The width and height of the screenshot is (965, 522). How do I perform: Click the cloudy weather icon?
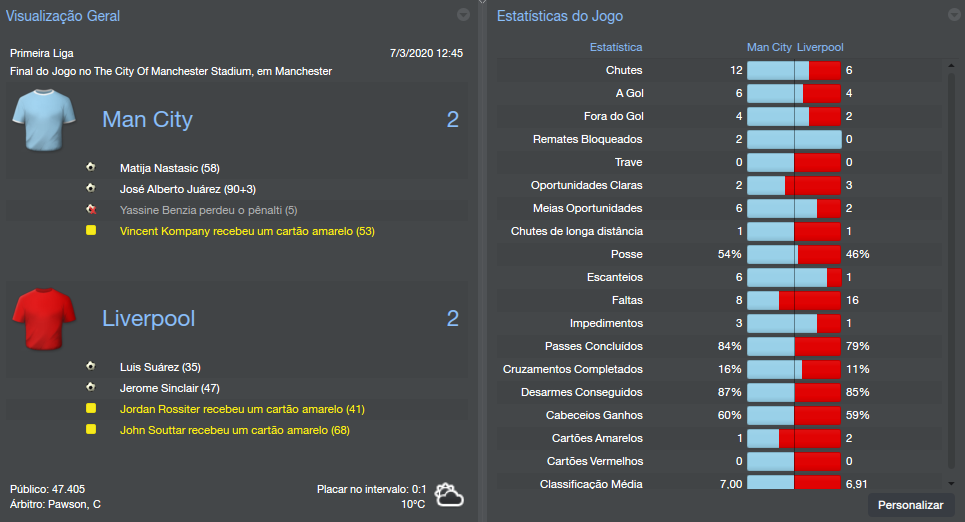click(449, 495)
